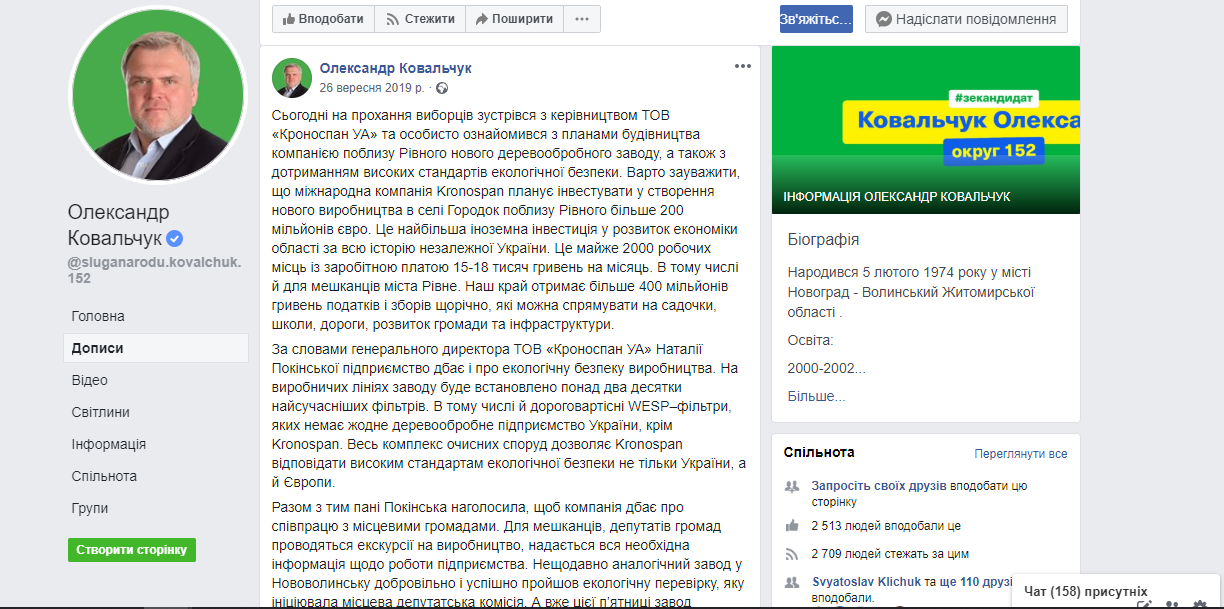Click the Стежити (Follow) button
The height and width of the screenshot is (609, 1224).
pos(419,19)
